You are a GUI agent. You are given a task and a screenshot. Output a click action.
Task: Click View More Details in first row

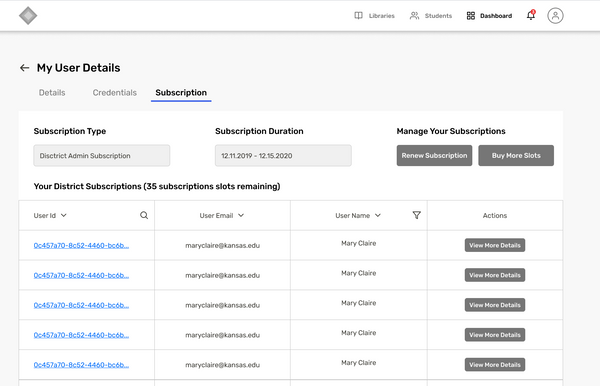[x=495, y=245]
